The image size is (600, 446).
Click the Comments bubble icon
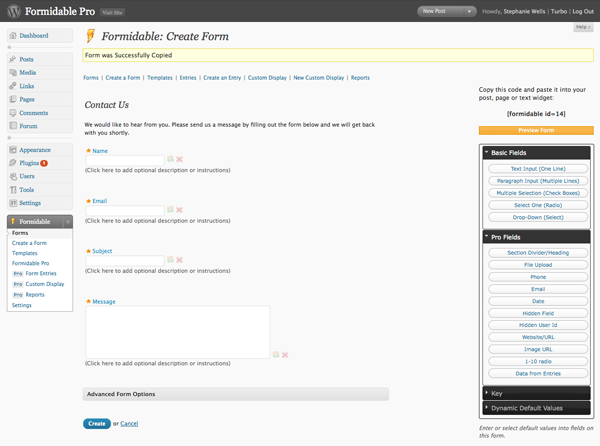coord(13,113)
